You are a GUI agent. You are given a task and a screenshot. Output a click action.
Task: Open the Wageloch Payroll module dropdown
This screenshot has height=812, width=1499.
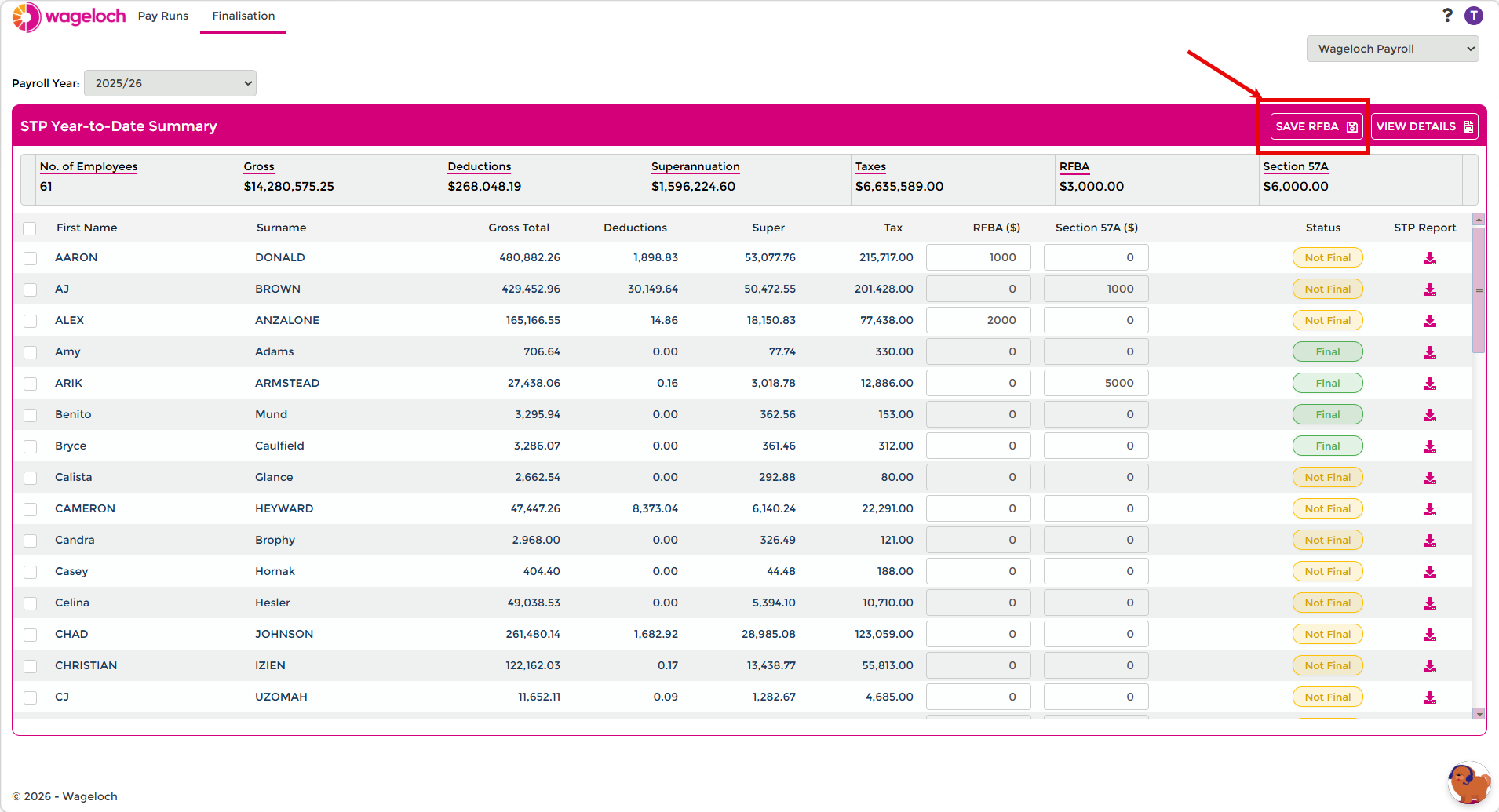pos(1392,49)
